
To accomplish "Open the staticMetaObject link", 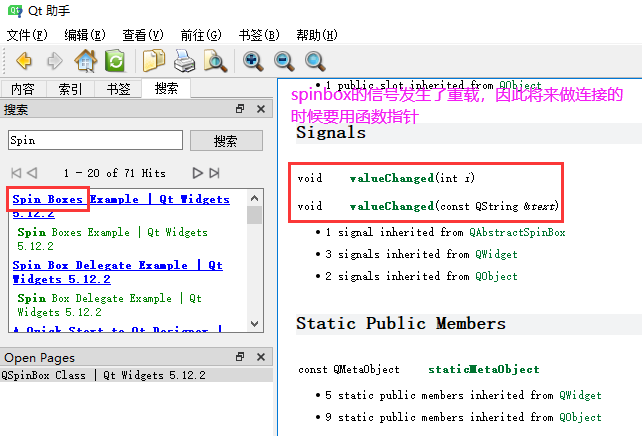I will click(x=484, y=369).
